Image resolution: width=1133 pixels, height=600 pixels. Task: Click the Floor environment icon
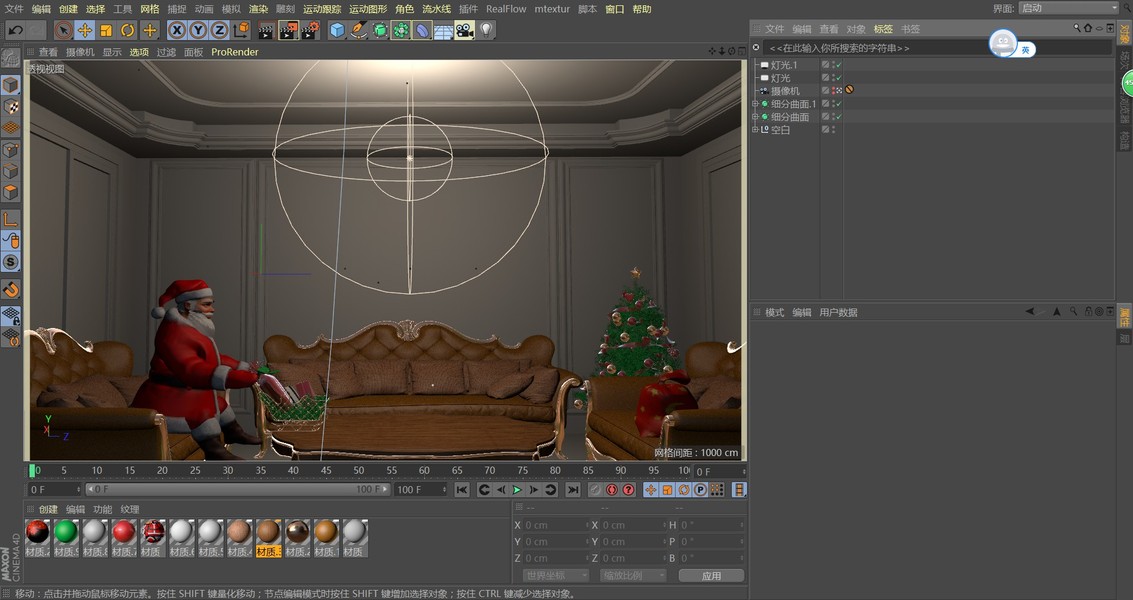click(x=444, y=31)
